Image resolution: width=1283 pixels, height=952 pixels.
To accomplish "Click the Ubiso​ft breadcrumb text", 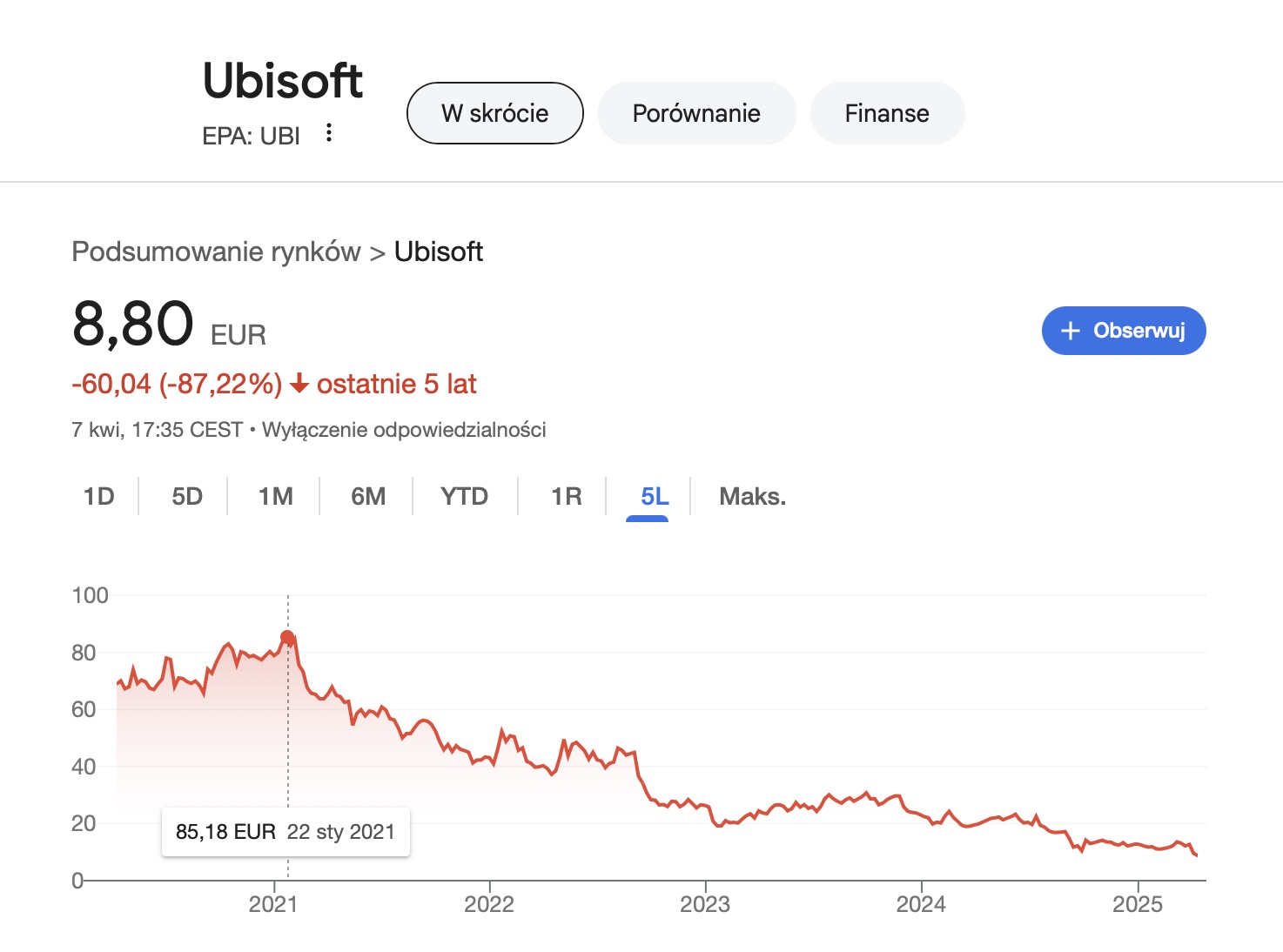I will tap(439, 251).
